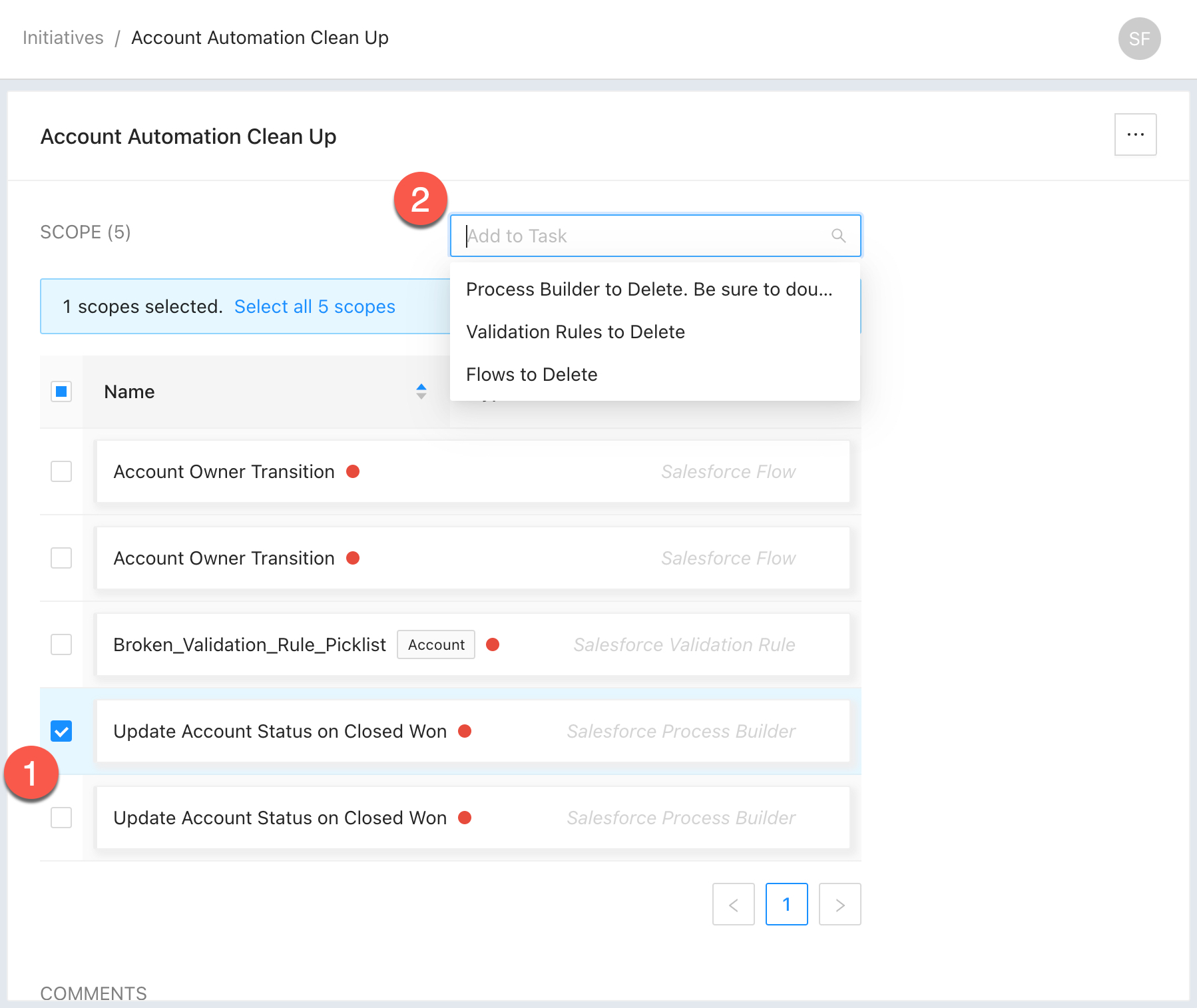The height and width of the screenshot is (1008, 1197).
Task: Click red status dot beside Broken_Validation_Rule_Picklist
Action: [493, 644]
